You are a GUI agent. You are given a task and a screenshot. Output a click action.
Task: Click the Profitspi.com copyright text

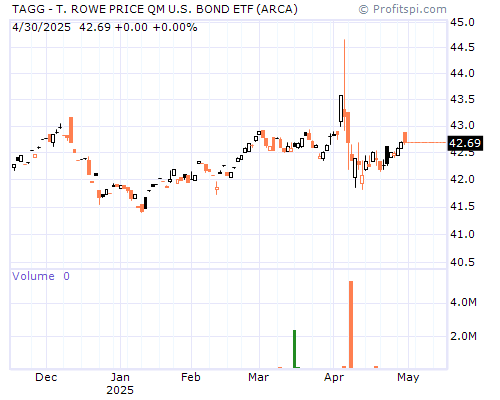coord(403,9)
